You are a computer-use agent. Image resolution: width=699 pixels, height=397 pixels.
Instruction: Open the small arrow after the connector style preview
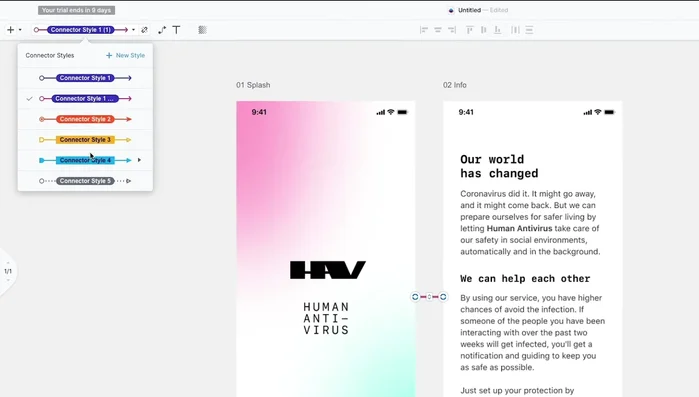(x=133, y=30)
